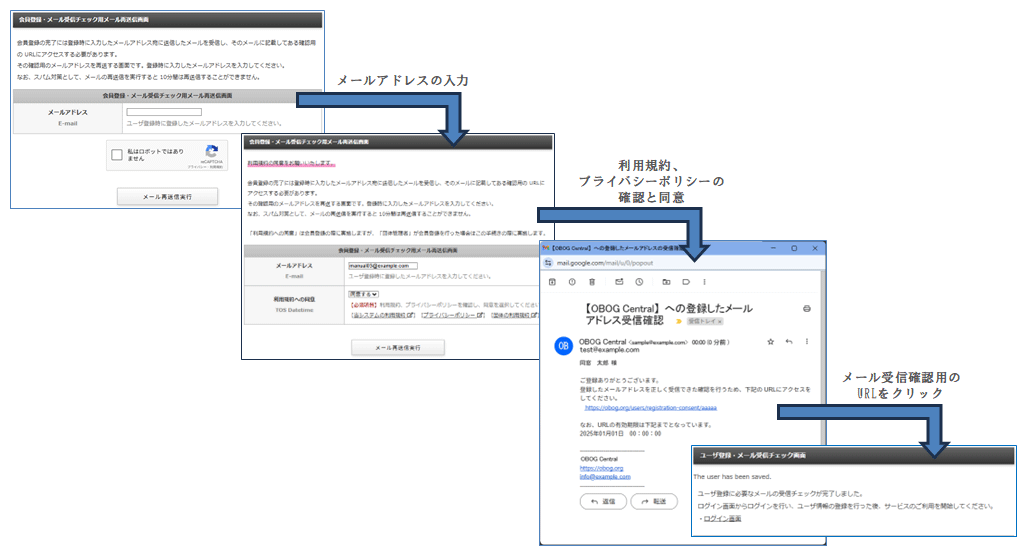Click the Gmail popup vertical scrollbar

823,357
